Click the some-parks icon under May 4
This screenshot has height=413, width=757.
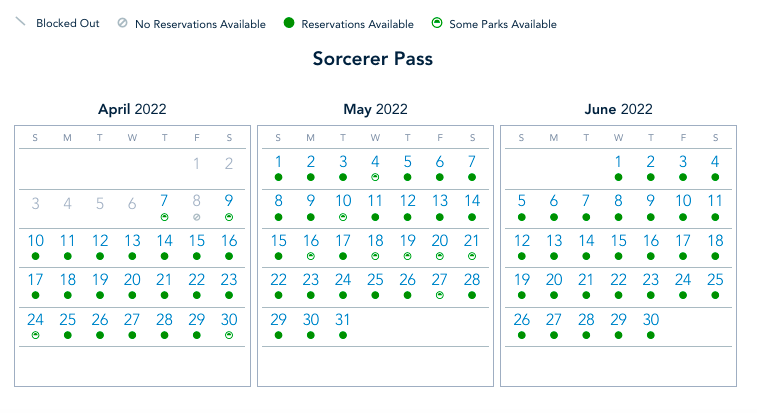point(375,176)
